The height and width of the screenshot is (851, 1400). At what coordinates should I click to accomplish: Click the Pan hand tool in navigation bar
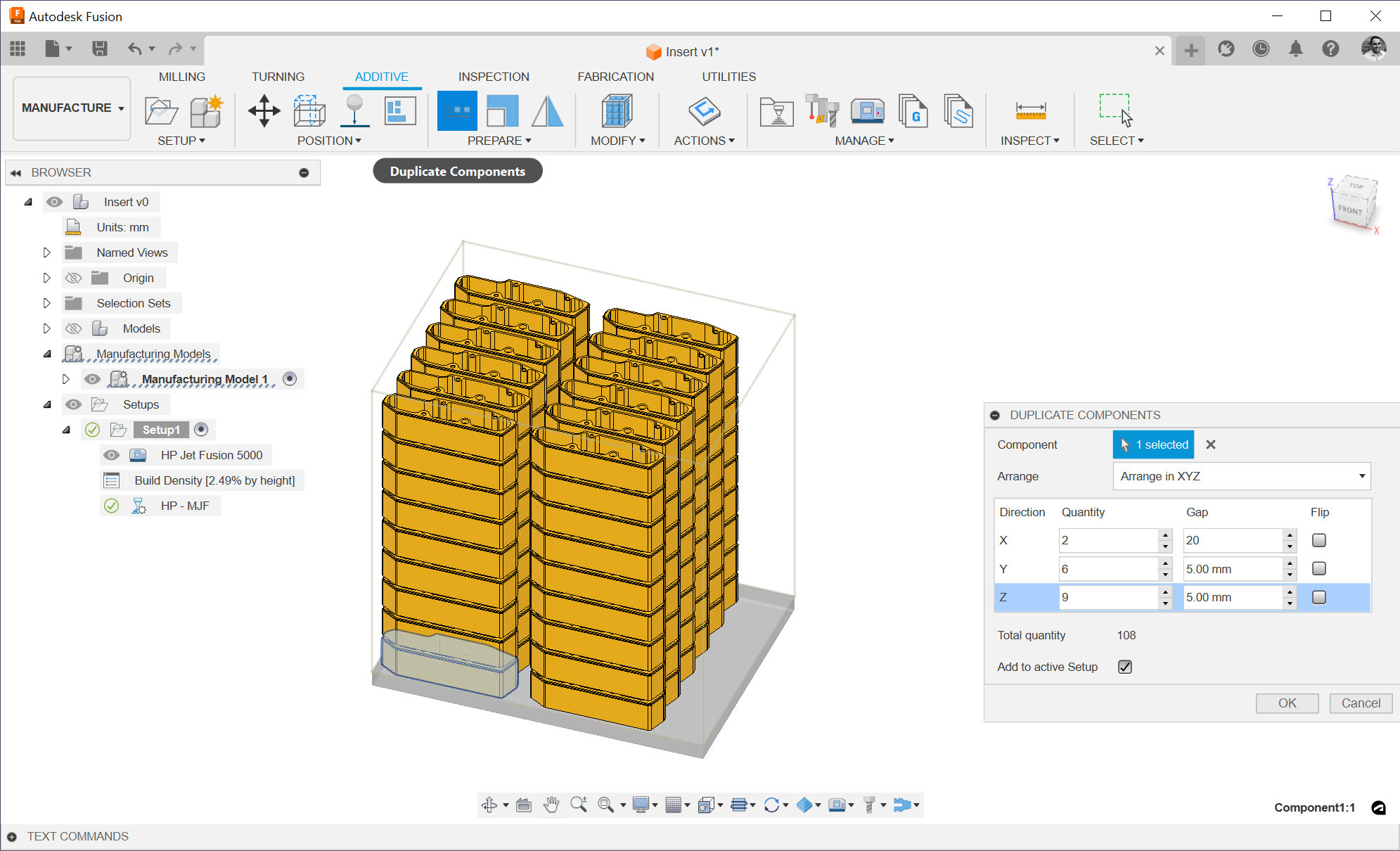(551, 805)
